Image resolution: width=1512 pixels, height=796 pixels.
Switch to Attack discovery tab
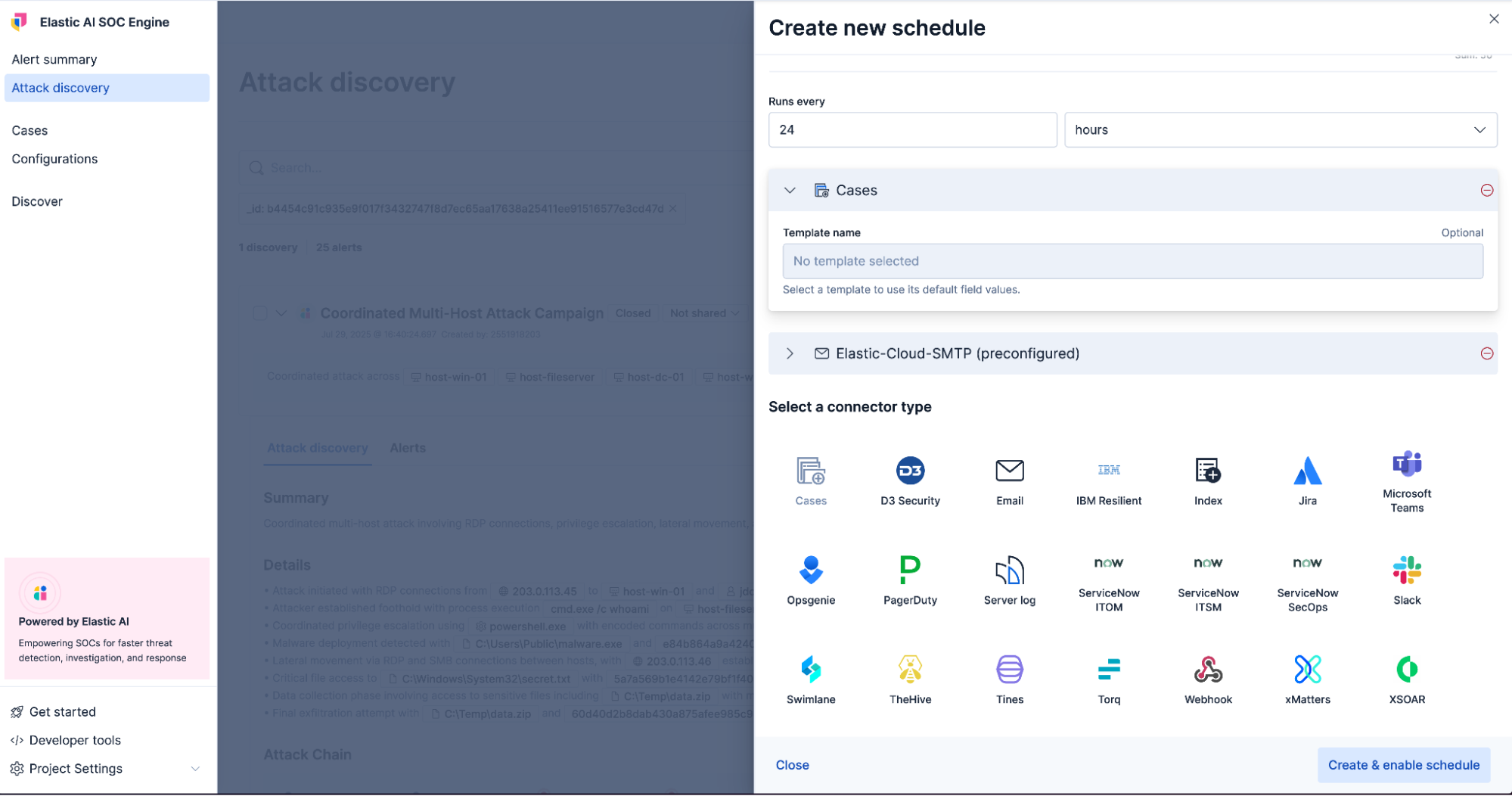coord(318,448)
